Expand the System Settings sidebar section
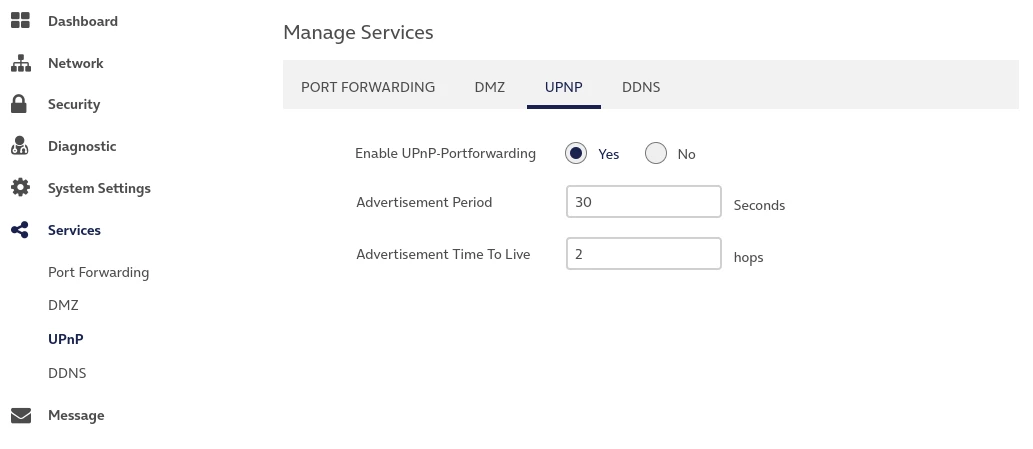 [x=99, y=188]
